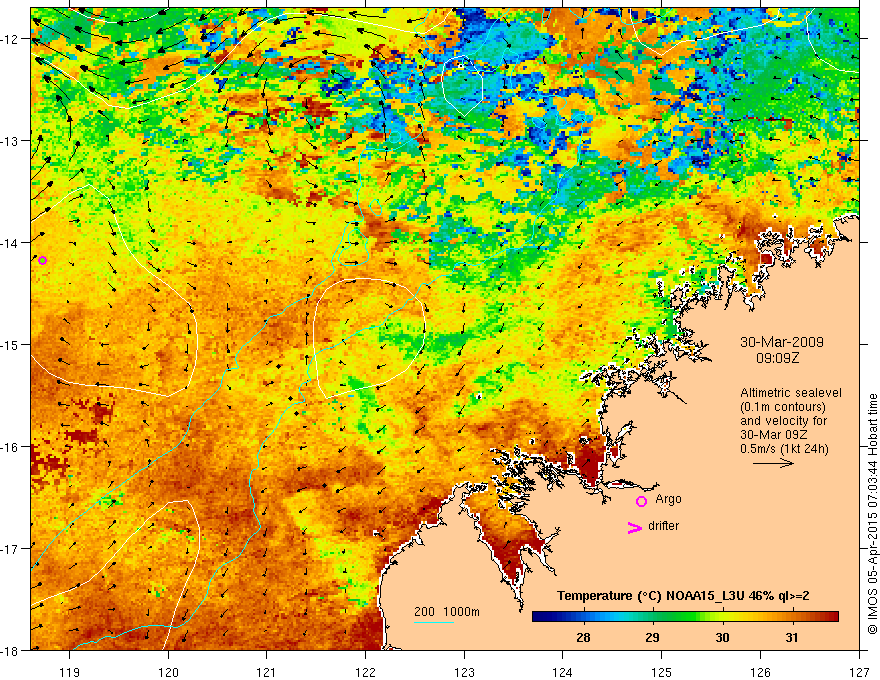Click the Argo float marker near longitude 119

point(42,260)
